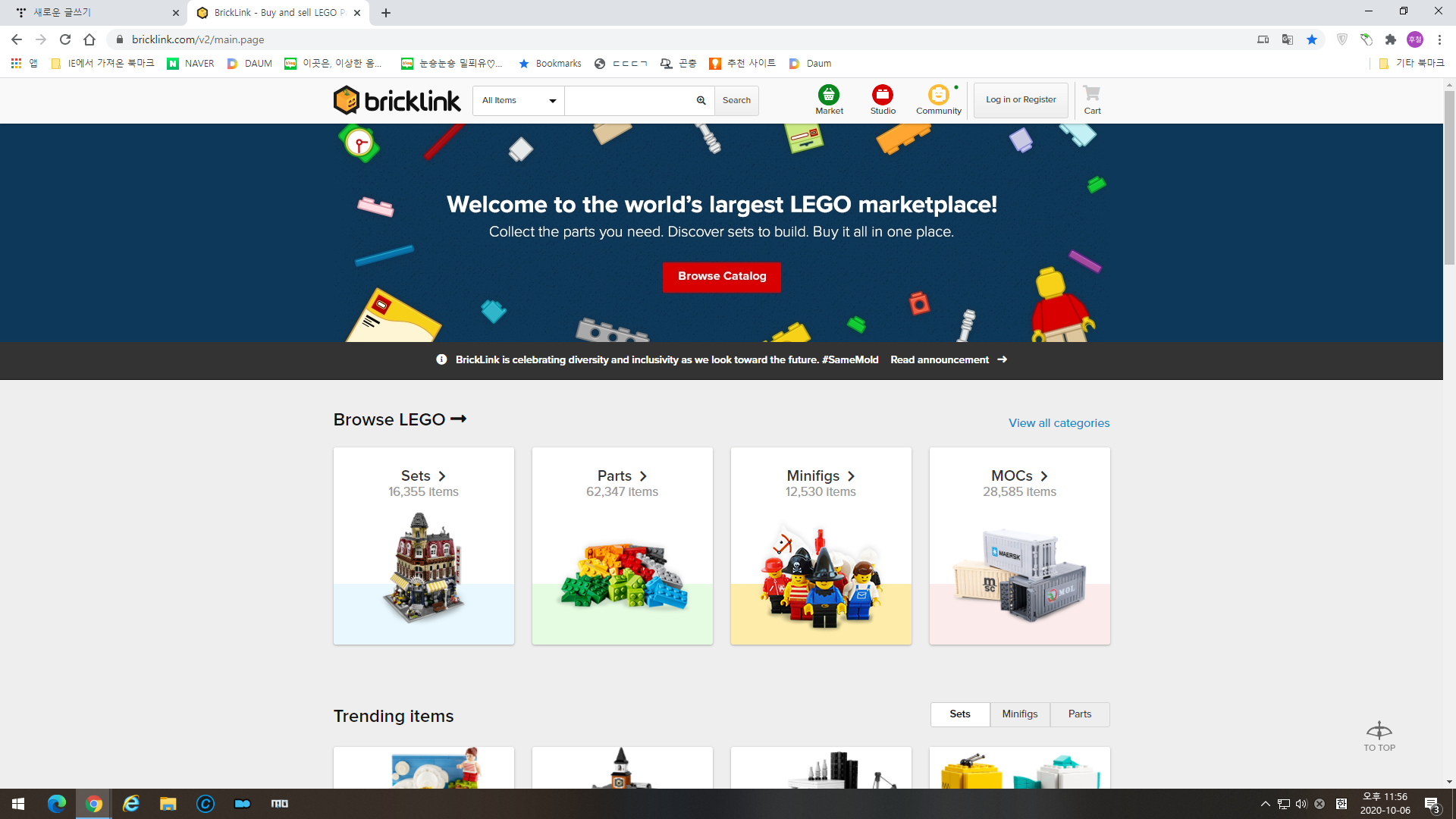Open the Chrome extensions puzzle icon

coord(1390,39)
